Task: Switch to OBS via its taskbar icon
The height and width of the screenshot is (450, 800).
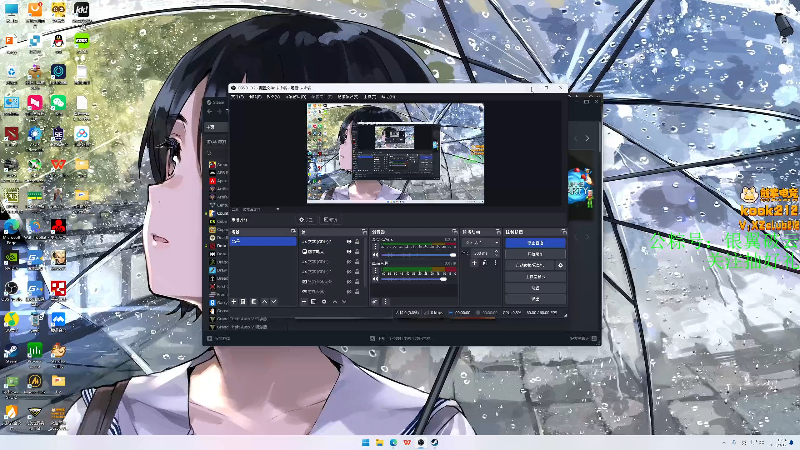Action: pyautogui.click(x=420, y=442)
